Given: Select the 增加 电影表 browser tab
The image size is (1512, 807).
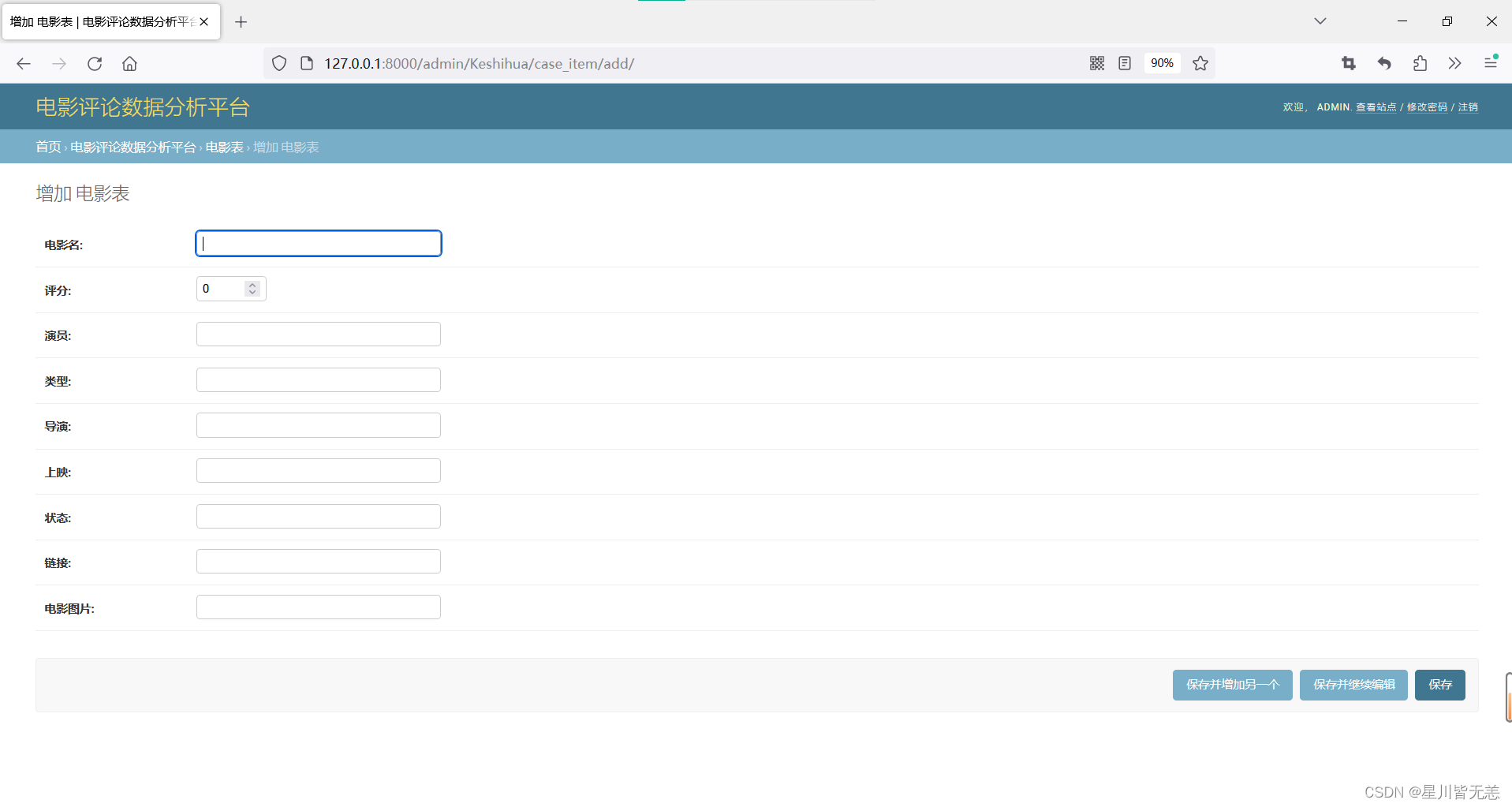Looking at the screenshot, I should click(103, 22).
